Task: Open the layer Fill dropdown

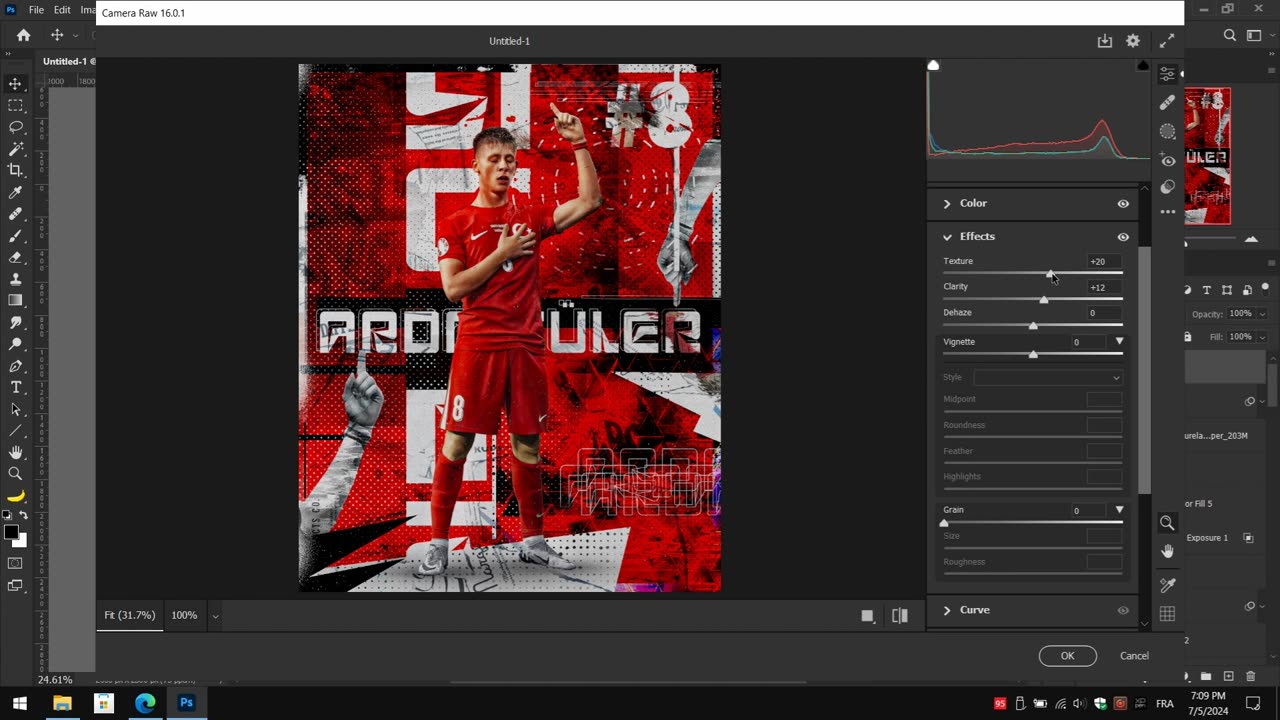Action: point(1262,337)
